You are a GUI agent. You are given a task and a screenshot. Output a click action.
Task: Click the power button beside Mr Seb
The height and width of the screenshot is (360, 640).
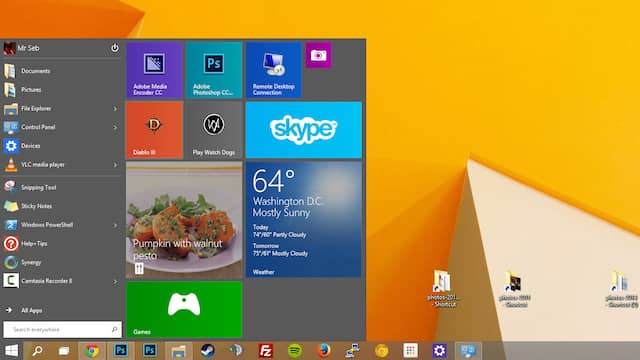click(115, 48)
